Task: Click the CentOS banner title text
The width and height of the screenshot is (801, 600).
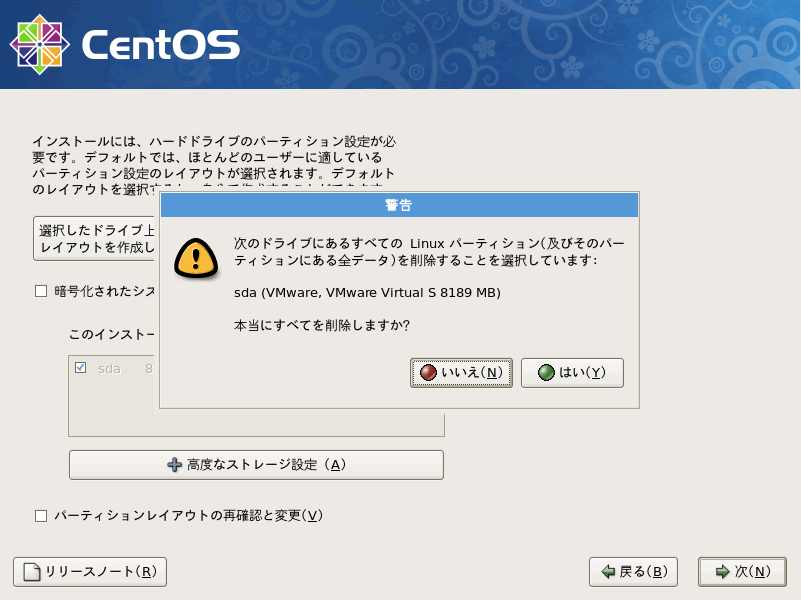Action: coord(160,44)
